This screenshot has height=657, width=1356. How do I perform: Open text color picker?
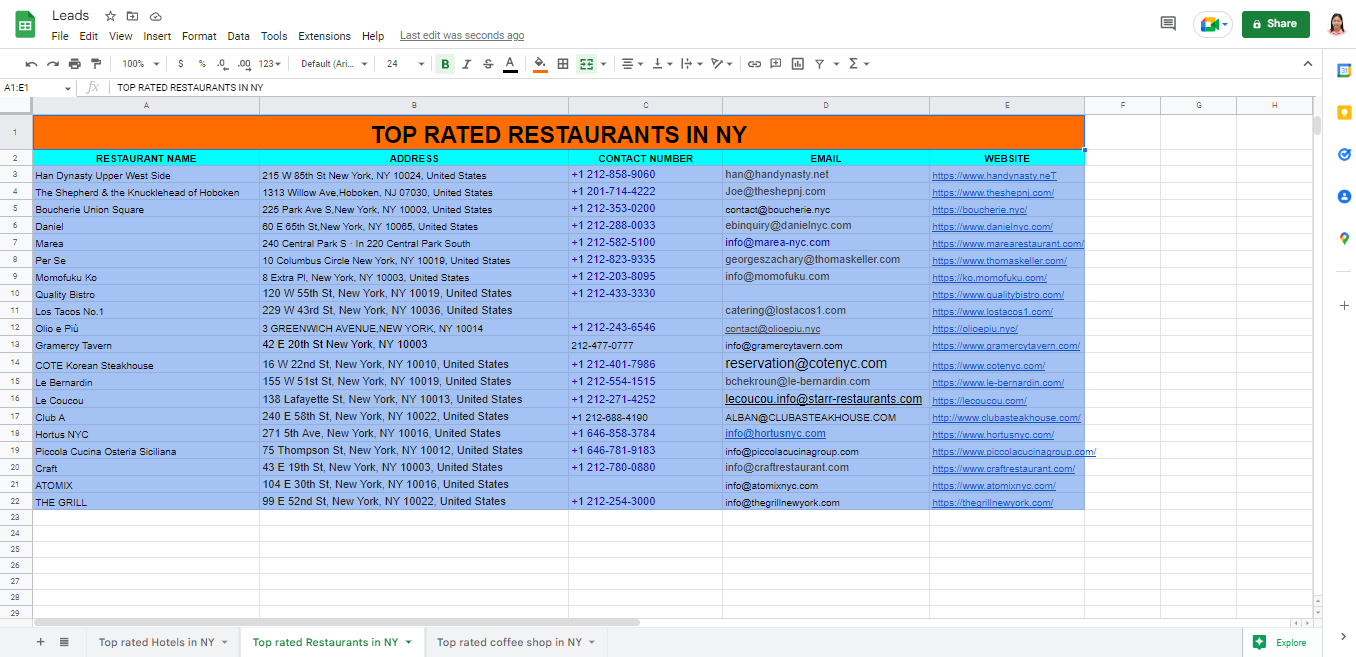point(510,64)
